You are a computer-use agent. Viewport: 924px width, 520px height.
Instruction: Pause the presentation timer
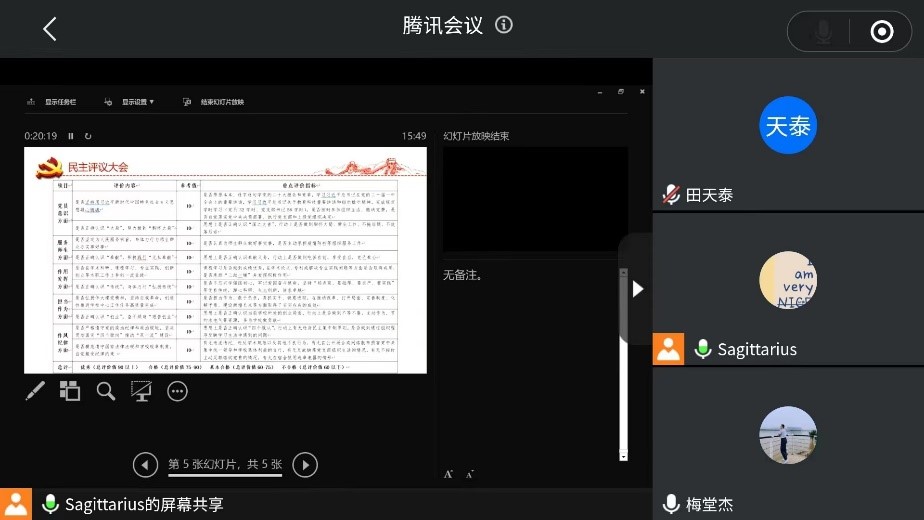coord(71,136)
